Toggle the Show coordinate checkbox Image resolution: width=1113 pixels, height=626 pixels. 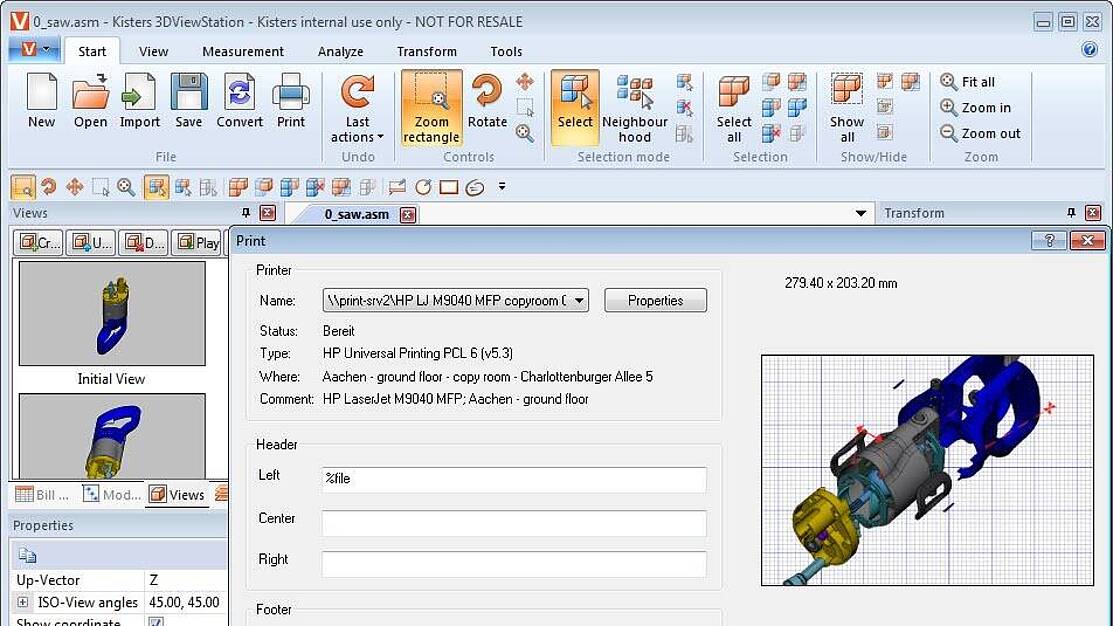point(155,621)
